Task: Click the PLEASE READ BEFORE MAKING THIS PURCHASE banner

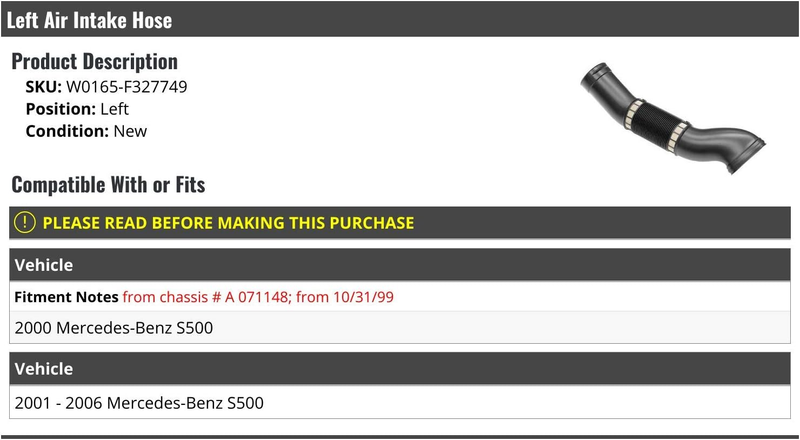Action: click(x=400, y=223)
